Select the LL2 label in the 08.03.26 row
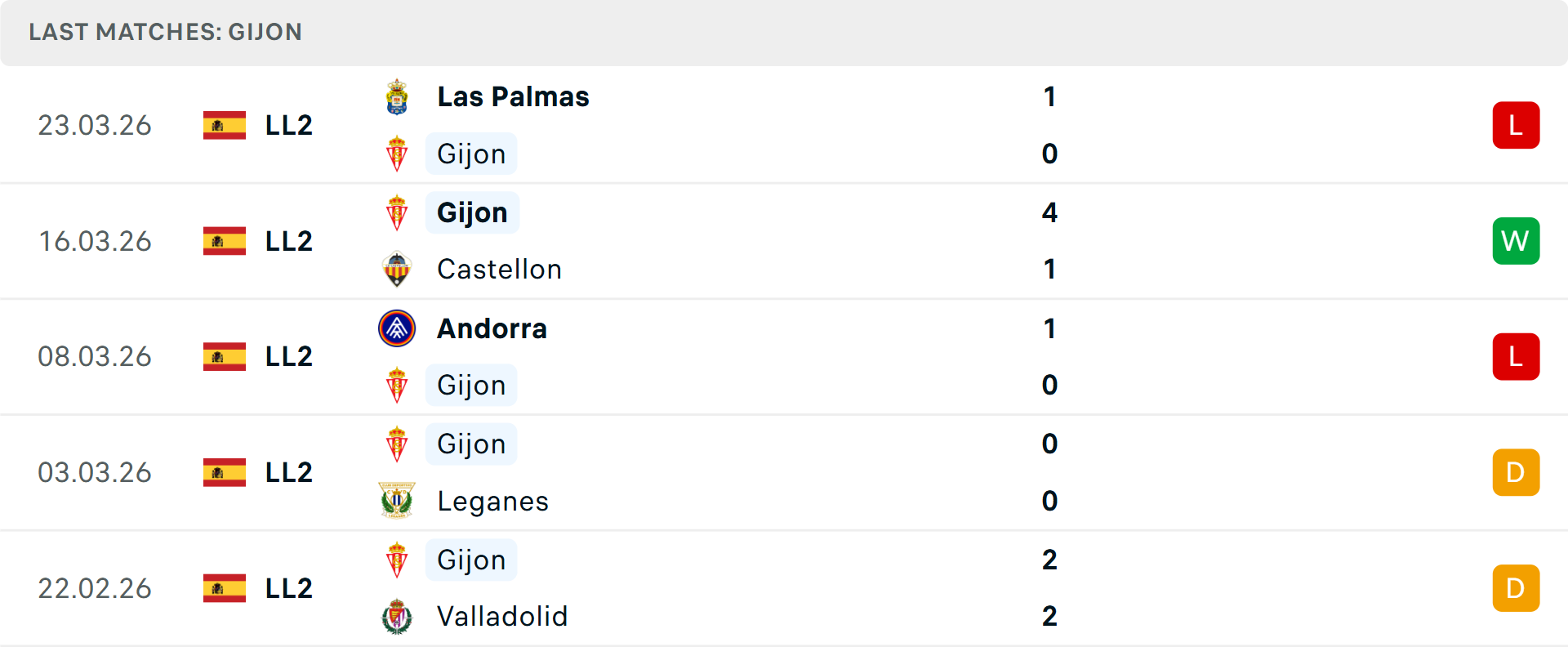Viewport: 1568px width, 647px height. click(287, 357)
